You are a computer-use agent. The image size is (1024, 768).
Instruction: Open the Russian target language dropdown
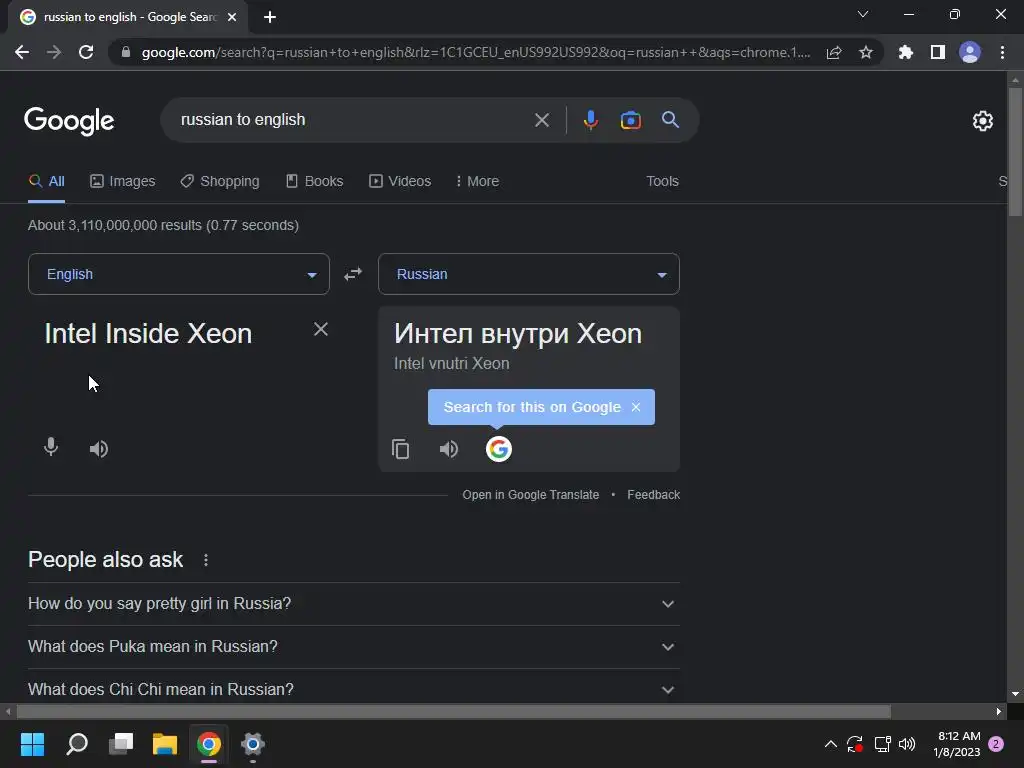[529, 274]
